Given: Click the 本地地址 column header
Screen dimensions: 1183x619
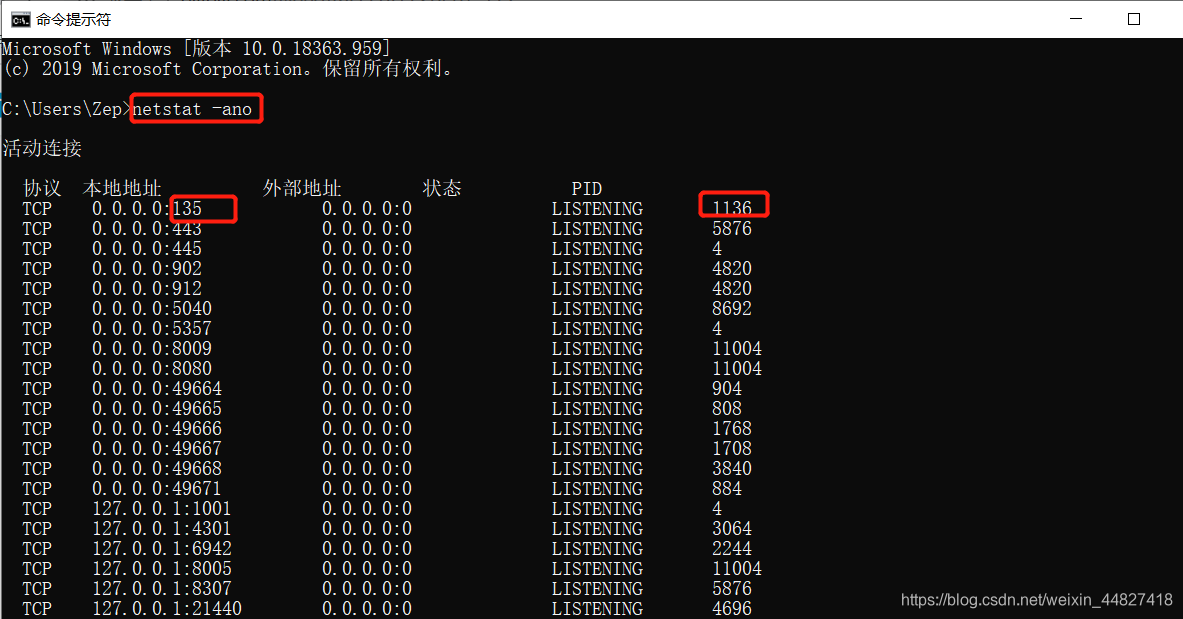Looking at the screenshot, I should 122,188.
